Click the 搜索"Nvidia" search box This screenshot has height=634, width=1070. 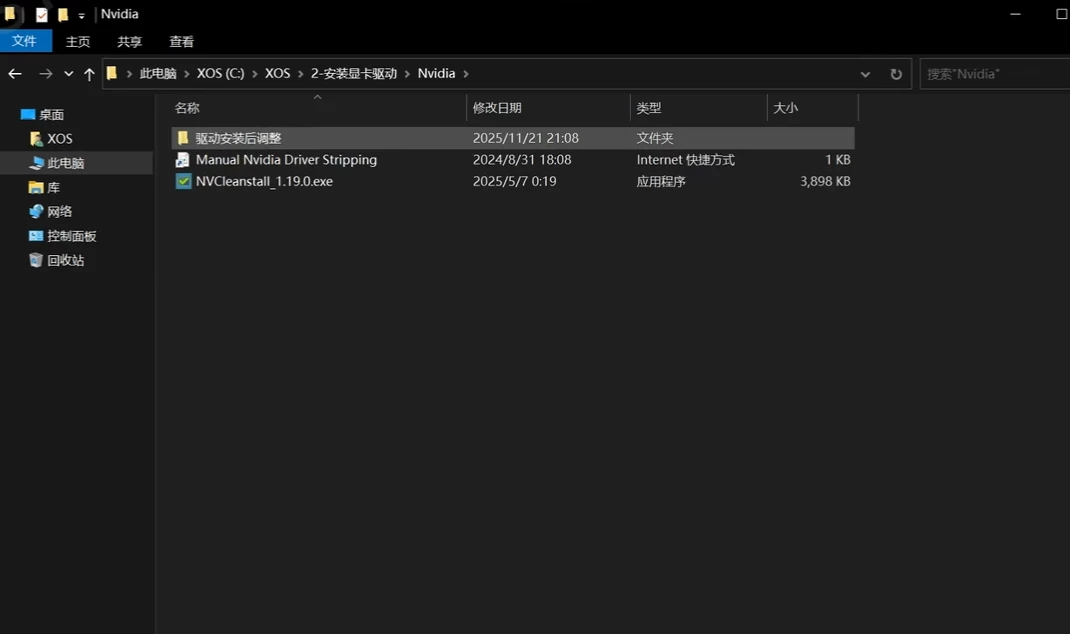tap(990, 74)
